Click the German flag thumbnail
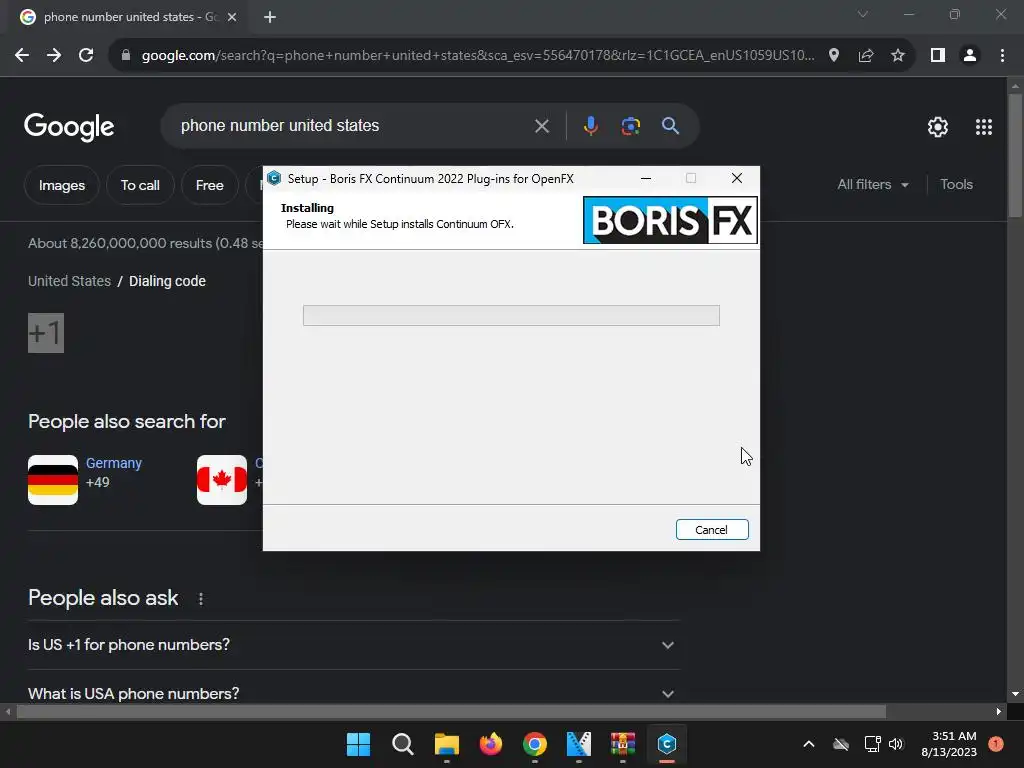Screen dimensions: 1024x768 [53, 480]
